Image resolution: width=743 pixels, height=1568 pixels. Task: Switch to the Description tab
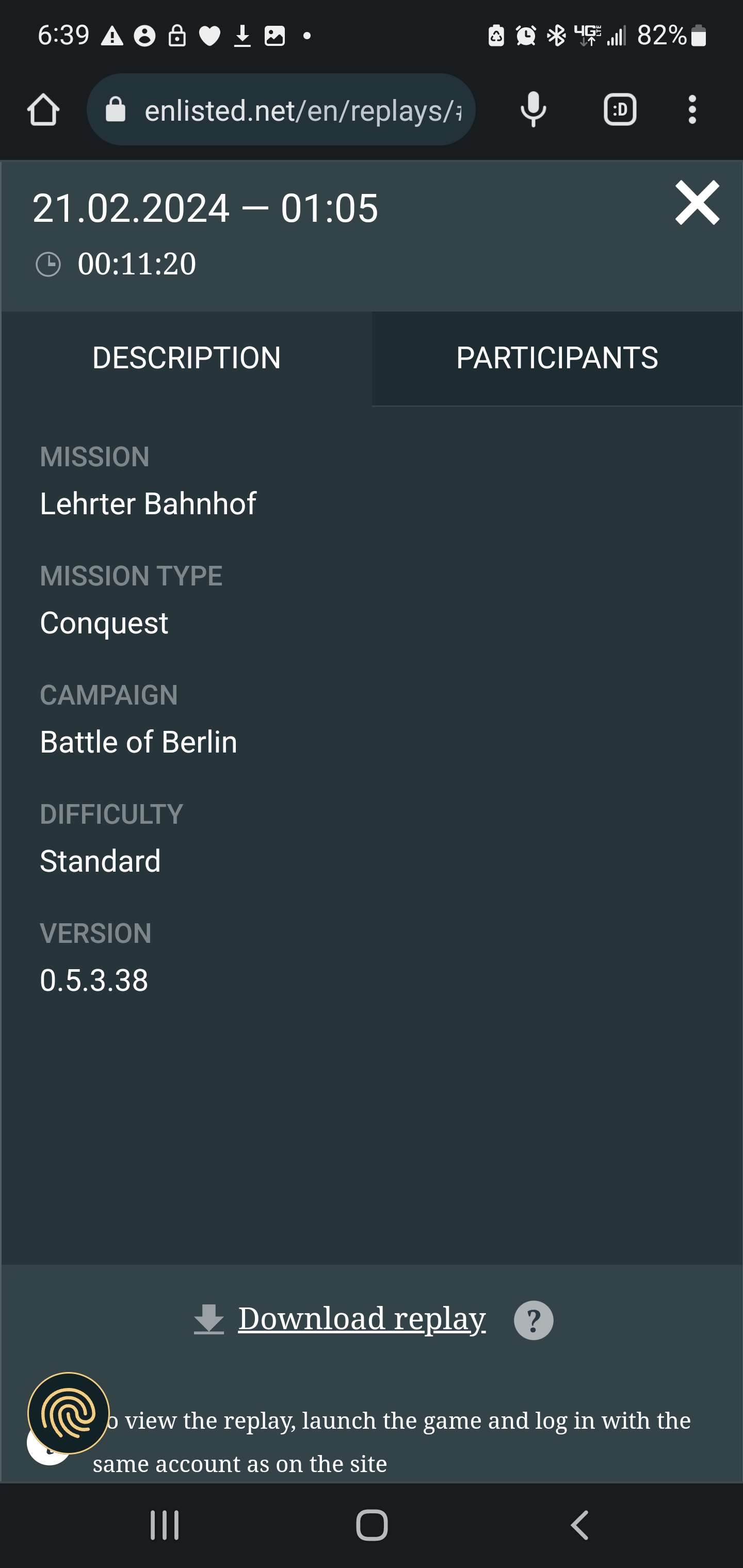186,358
